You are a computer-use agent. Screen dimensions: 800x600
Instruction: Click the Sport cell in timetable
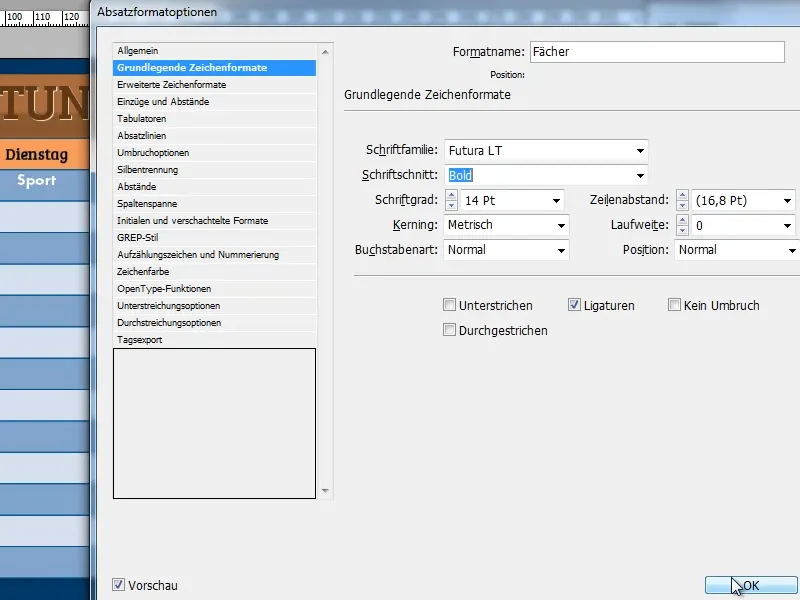pos(37,180)
